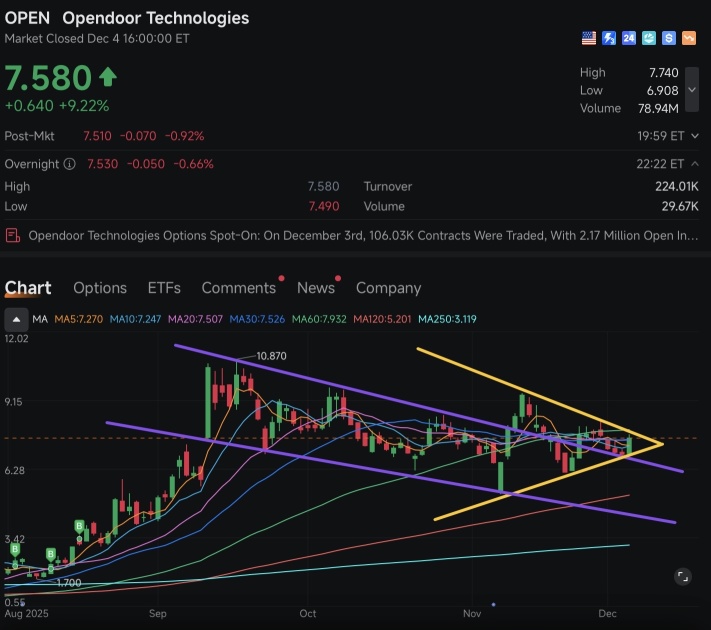This screenshot has width=711, height=630.
Task: Tap the Overnight info circle icon
Action: 69,164
